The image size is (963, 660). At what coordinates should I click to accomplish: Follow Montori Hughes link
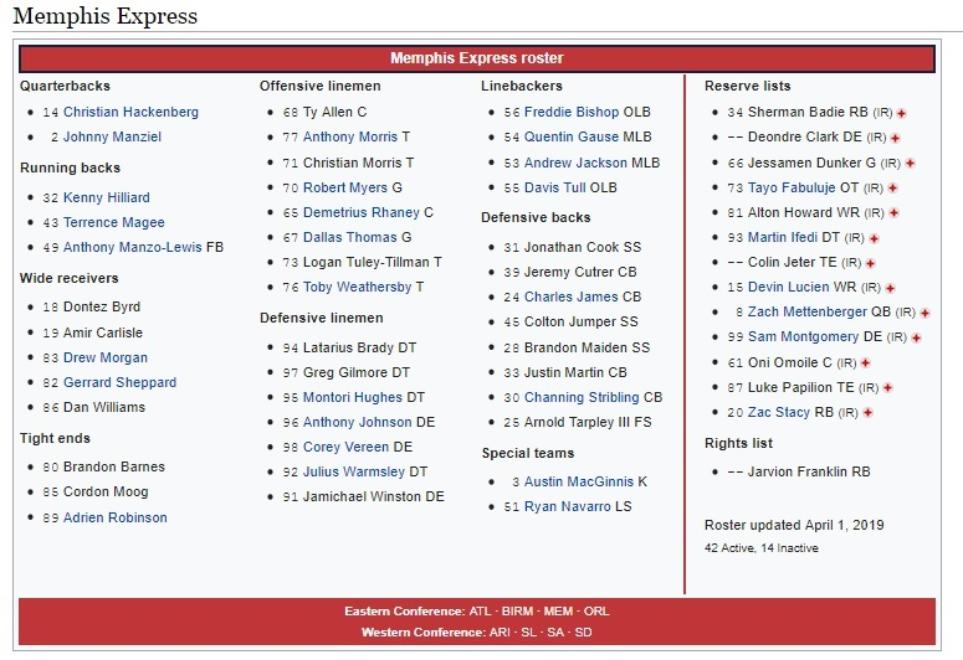353,398
